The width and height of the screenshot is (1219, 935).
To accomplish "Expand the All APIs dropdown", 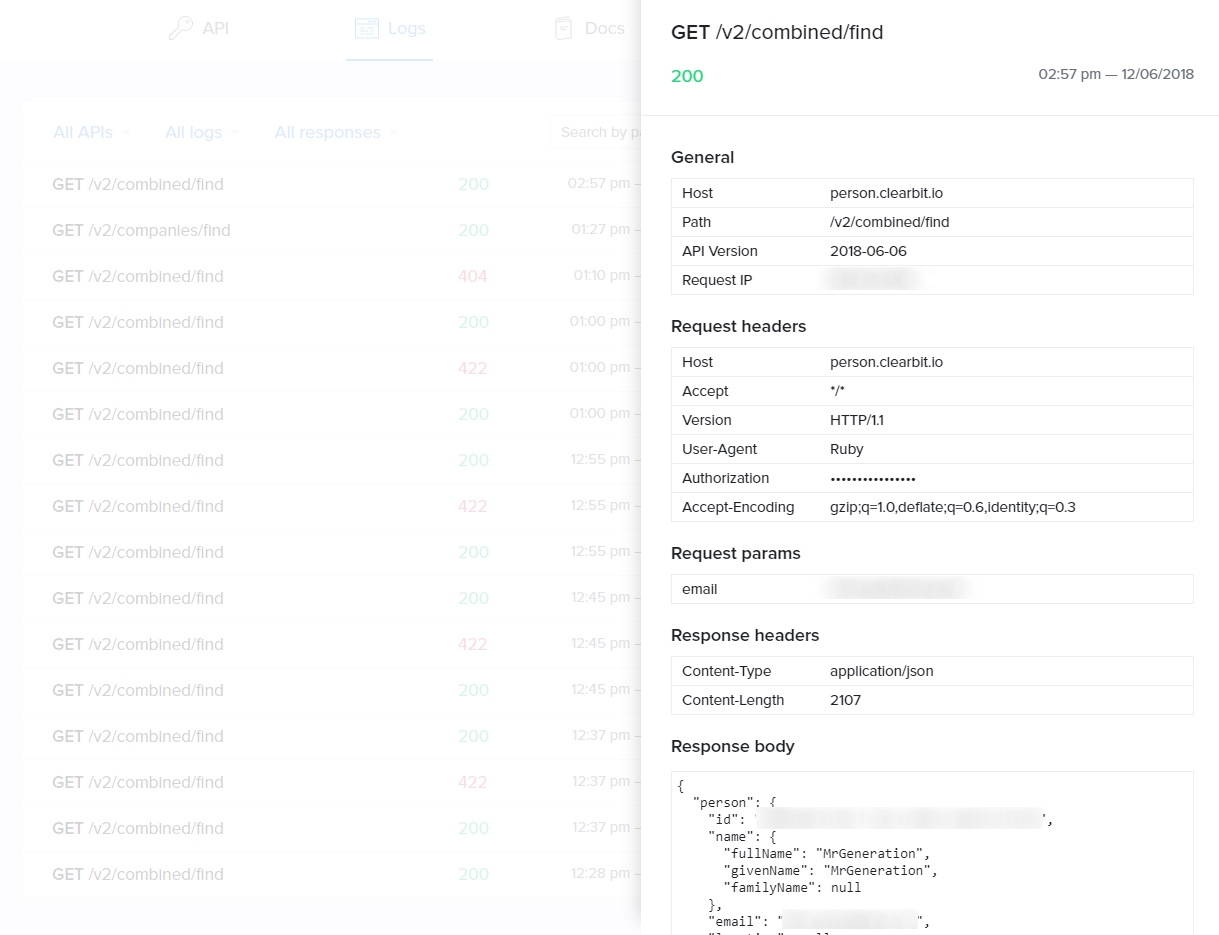I will (x=89, y=132).
